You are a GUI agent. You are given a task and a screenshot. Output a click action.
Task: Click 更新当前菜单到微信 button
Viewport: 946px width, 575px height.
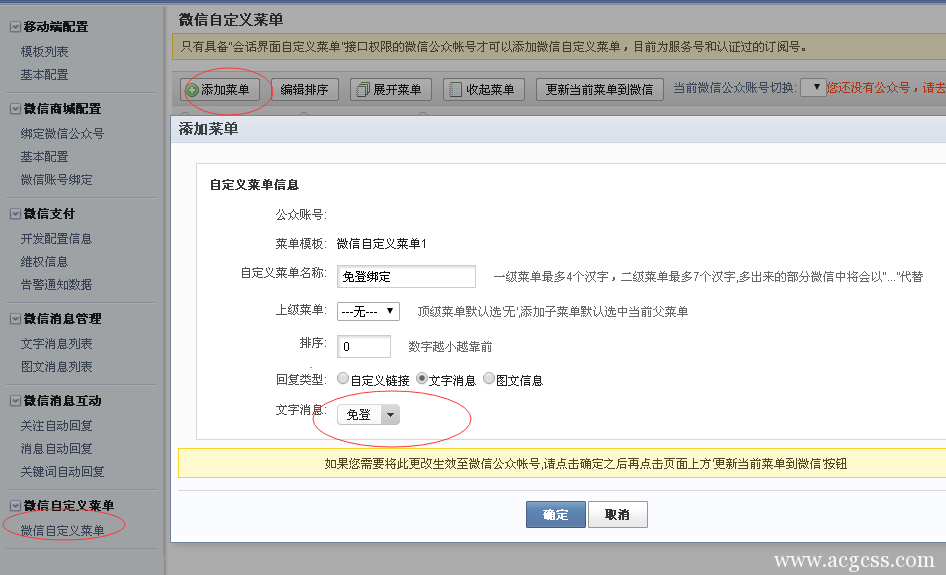tap(600, 90)
